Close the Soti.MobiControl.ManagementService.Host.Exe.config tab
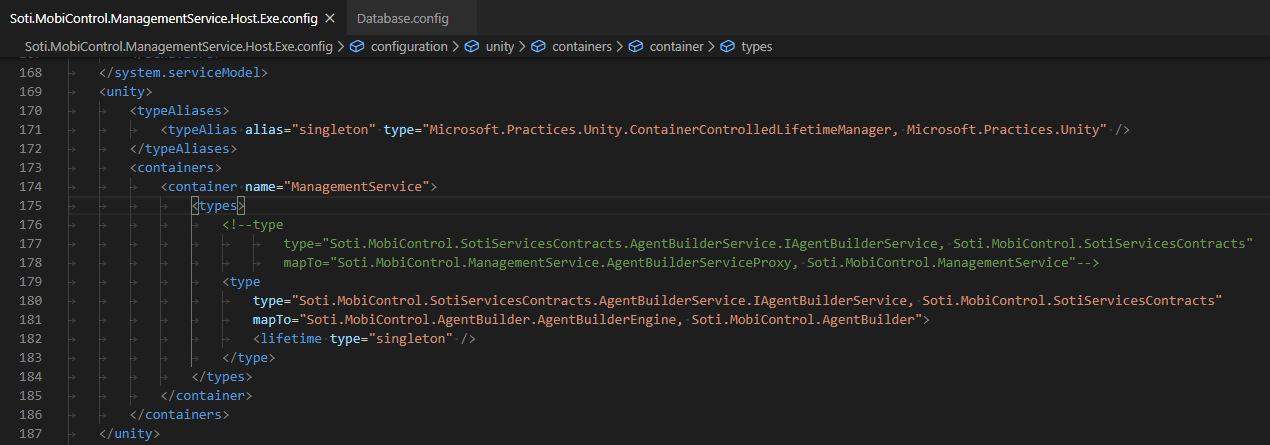1270x445 pixels. (330, 19)
